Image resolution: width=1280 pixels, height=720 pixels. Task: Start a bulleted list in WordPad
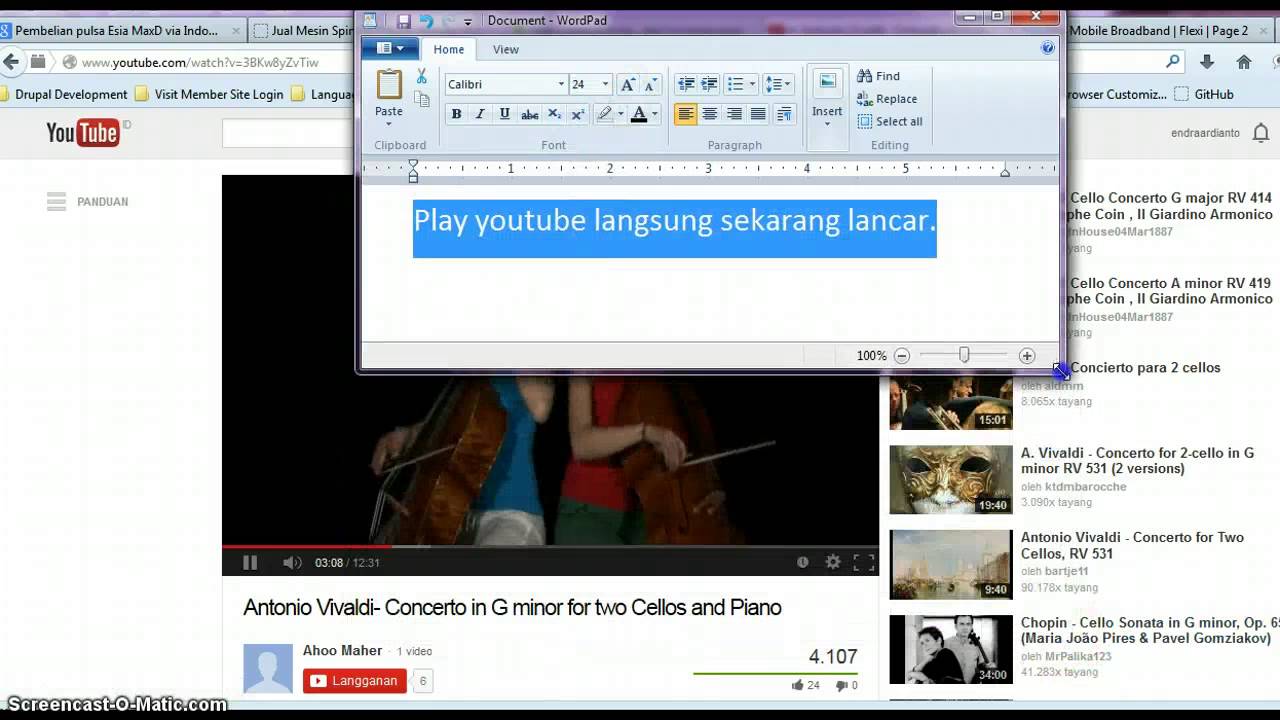click(x=735, y=85)
